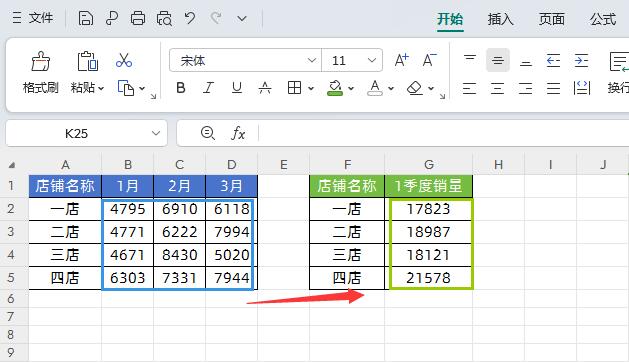Click the fx insert function icon

(238, 133)
